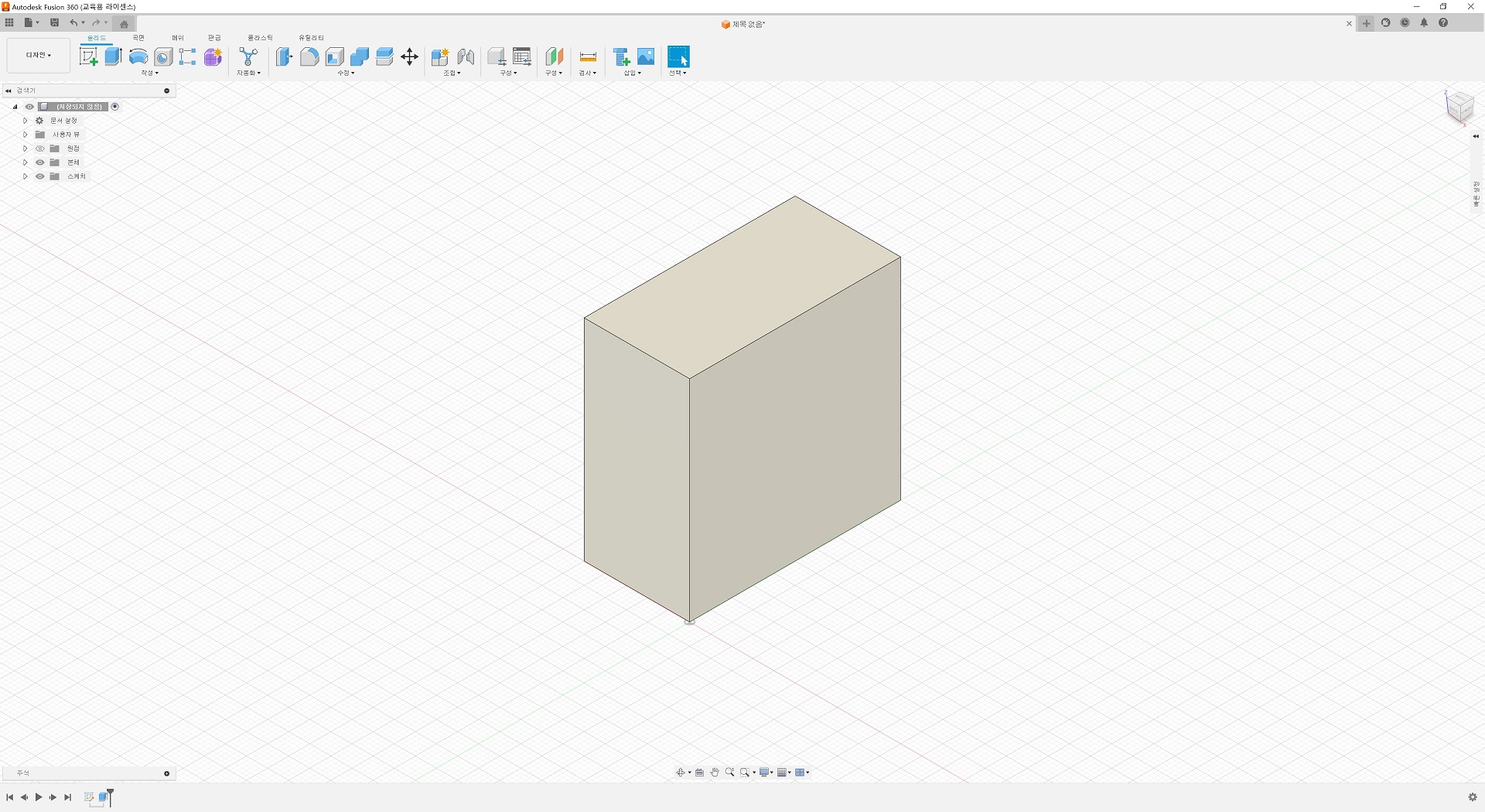Toggle visibility of root component

[x=29, y=107]
